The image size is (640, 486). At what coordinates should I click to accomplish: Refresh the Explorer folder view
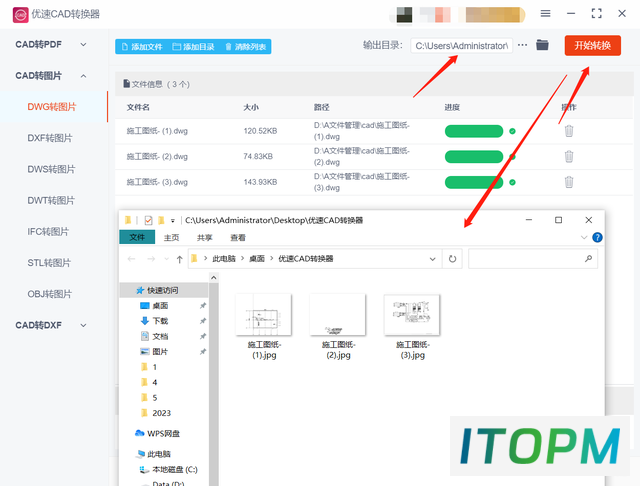452,259
